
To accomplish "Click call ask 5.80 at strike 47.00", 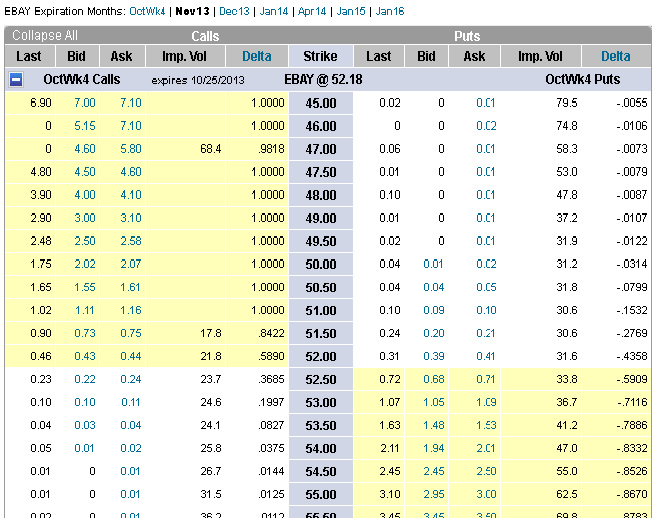I will (x=131, y=149).
